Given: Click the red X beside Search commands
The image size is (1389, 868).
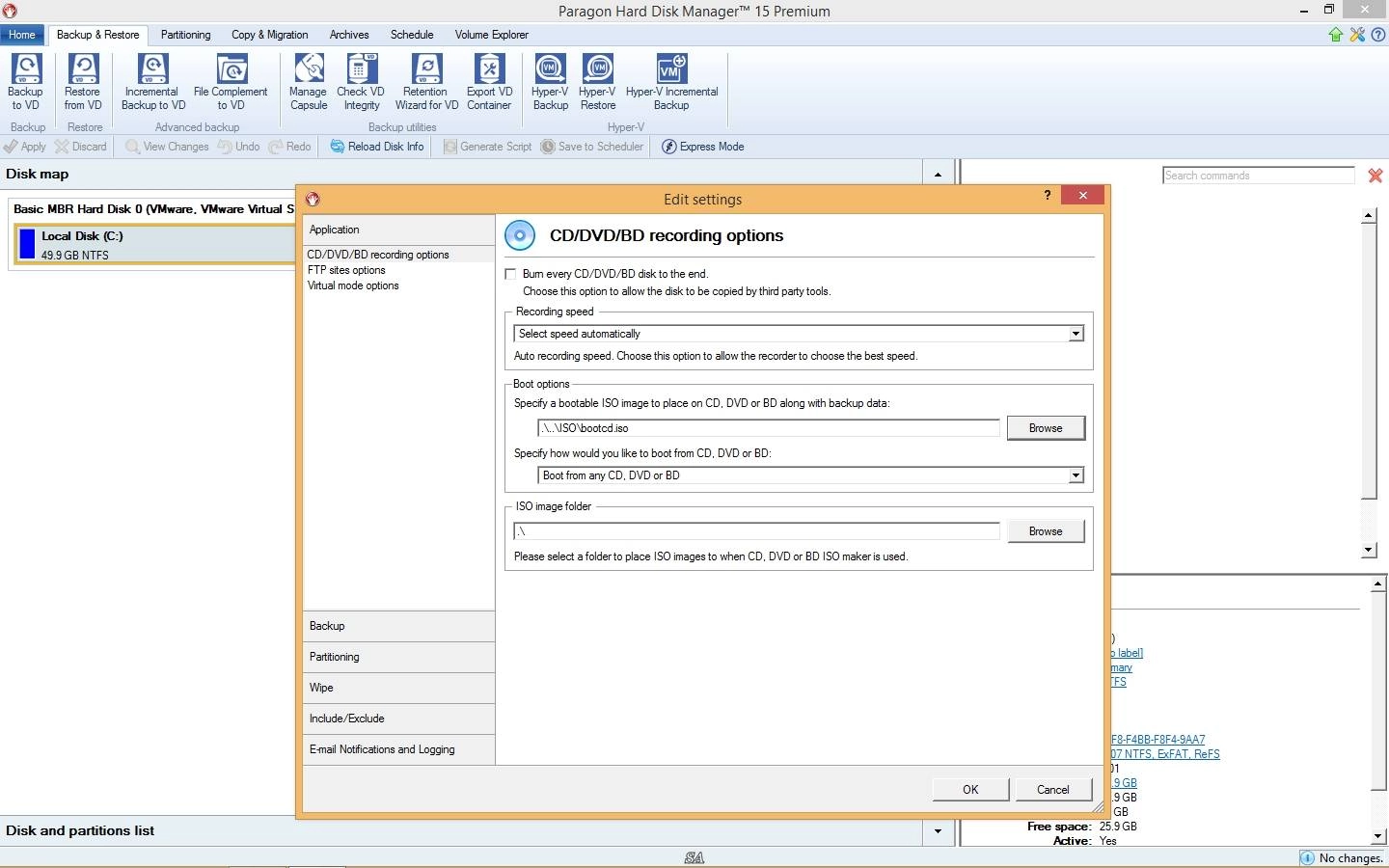Looking at the screenshot, I should [x=1375, y=176].
